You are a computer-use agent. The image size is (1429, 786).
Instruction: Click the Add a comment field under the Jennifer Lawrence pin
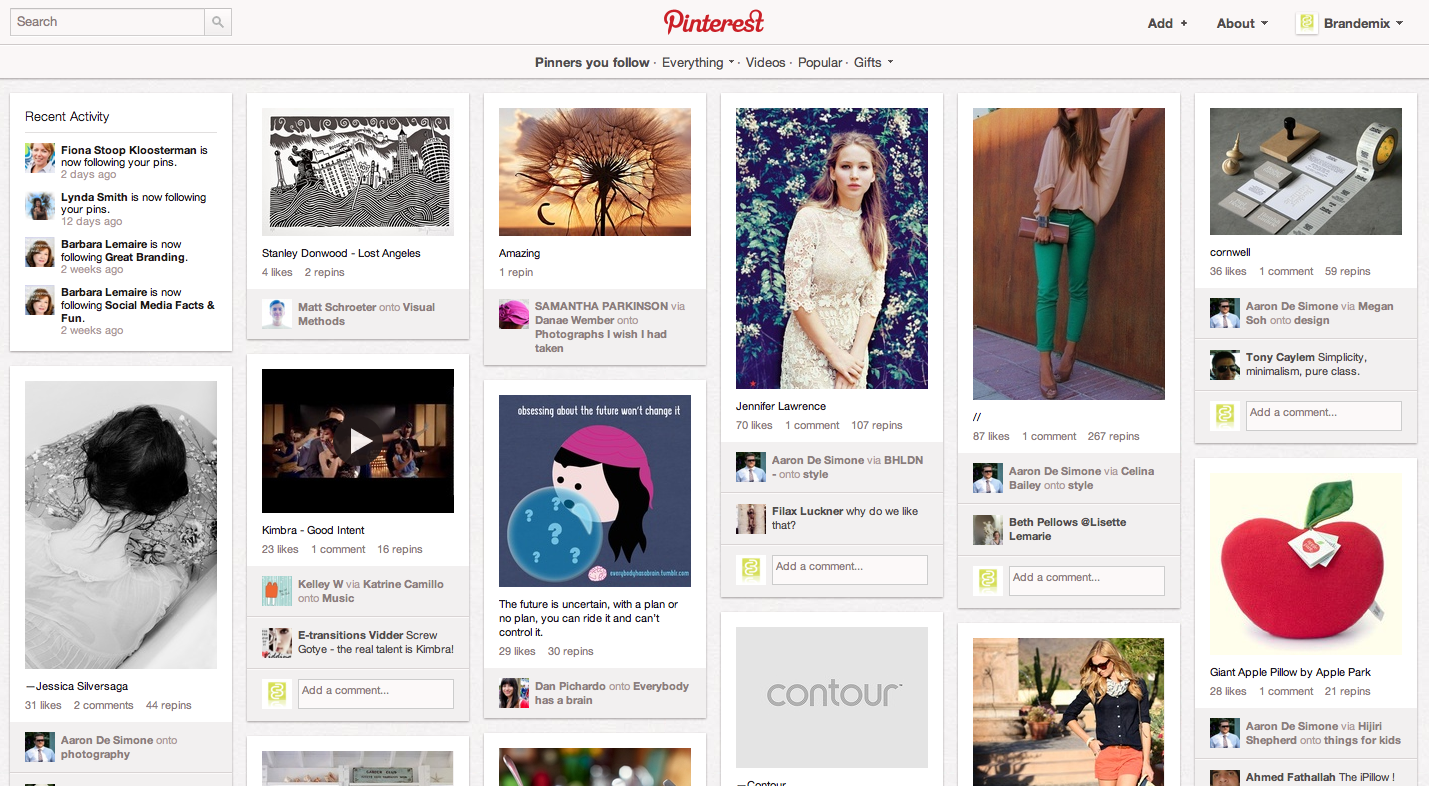click(x=849, y=569)
